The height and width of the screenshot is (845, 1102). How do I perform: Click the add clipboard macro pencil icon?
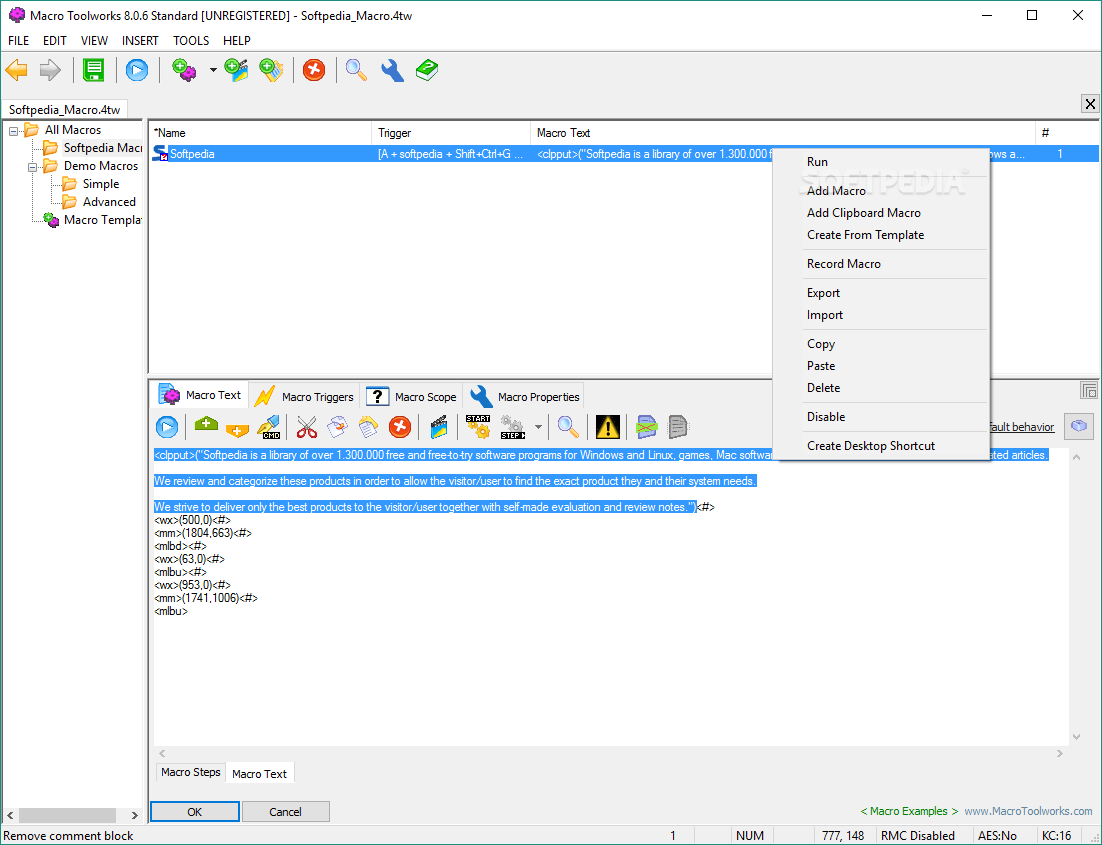tap(271, 70)
